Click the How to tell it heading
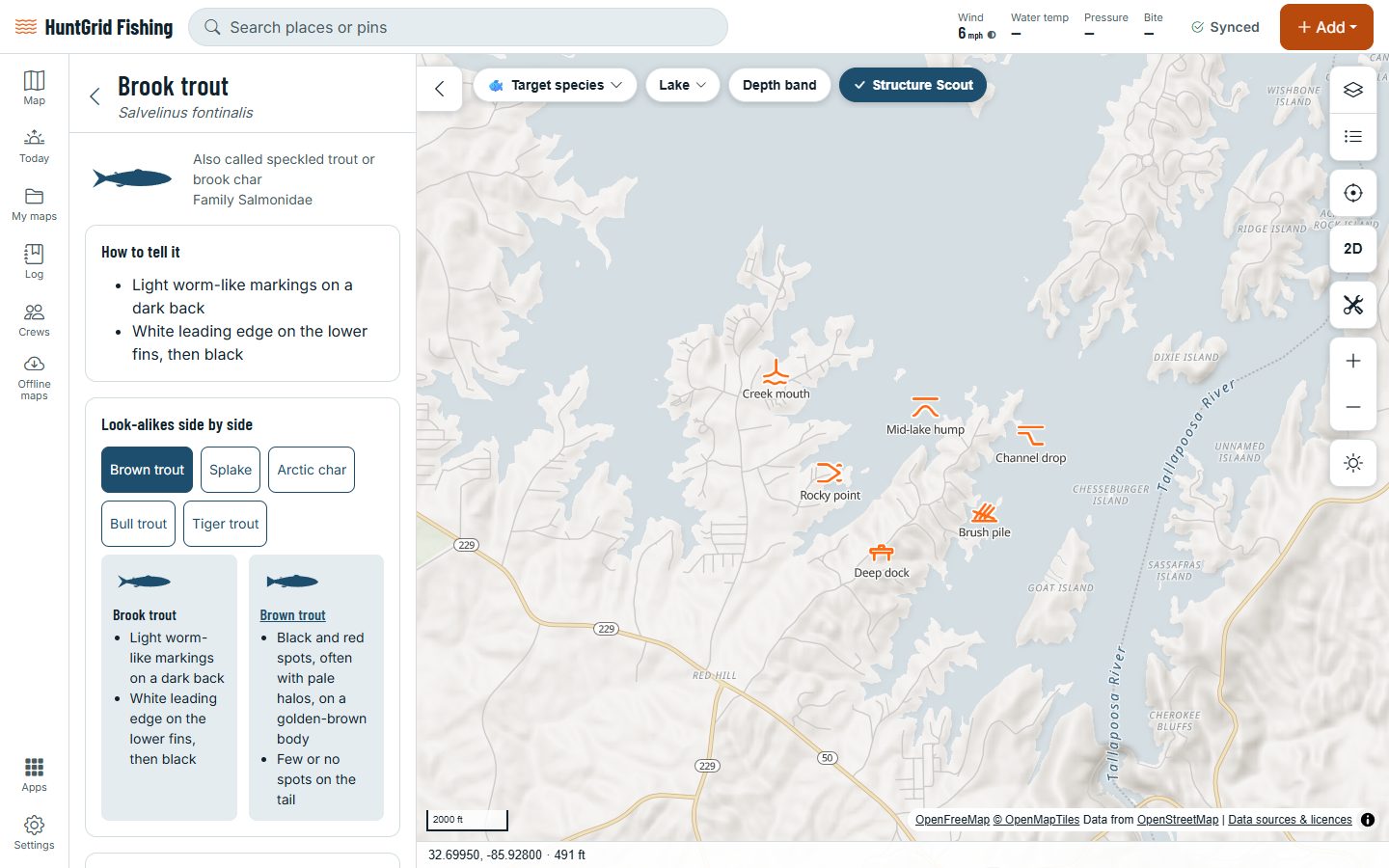This screenshot has width=1389, height=868. 141,252
